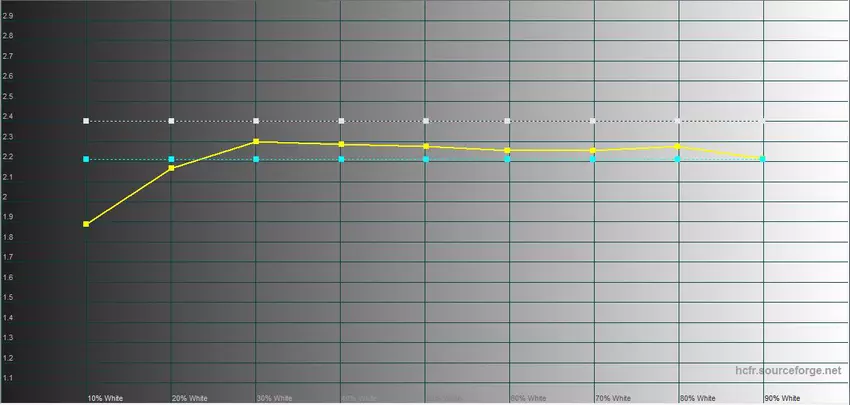Click the white dotted-line point at 30% White
This screenshot has width=850, height=405.
[x=257, y=121]
